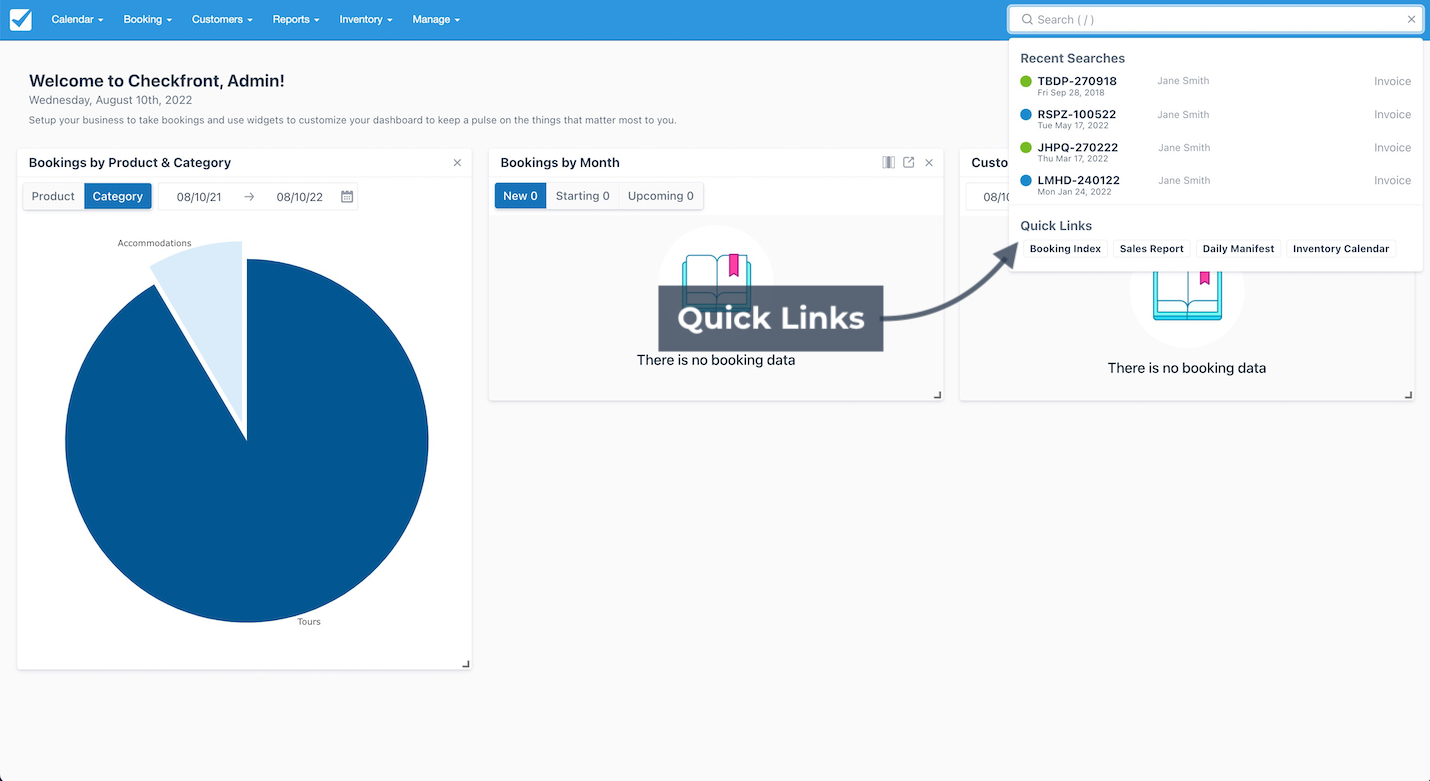Click Jane Smith on the TBDP-270918 row
Viewport: 1430px width, 781px height.
coord(1183,81)
